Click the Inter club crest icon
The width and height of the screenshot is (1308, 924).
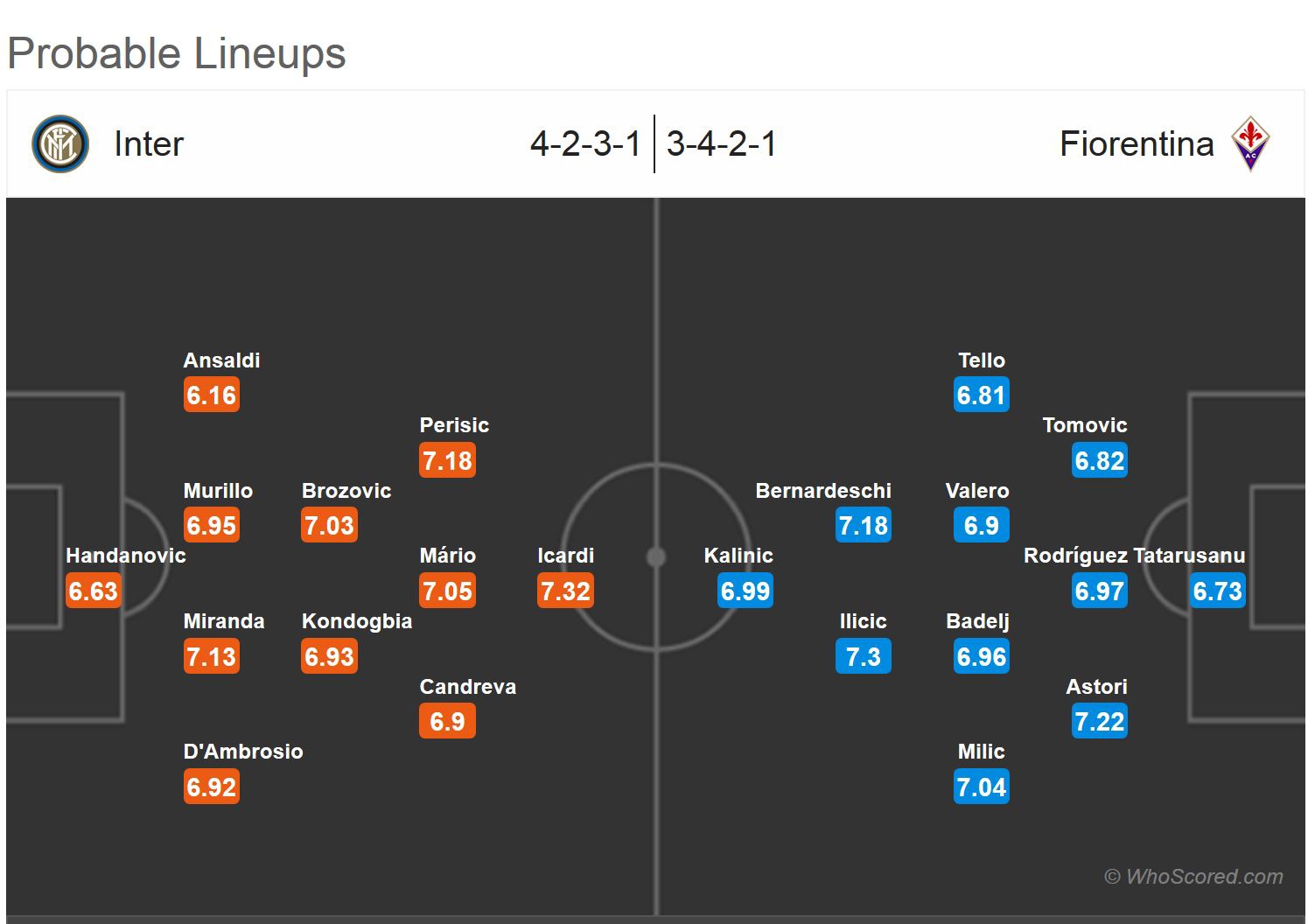pos(60,144)
